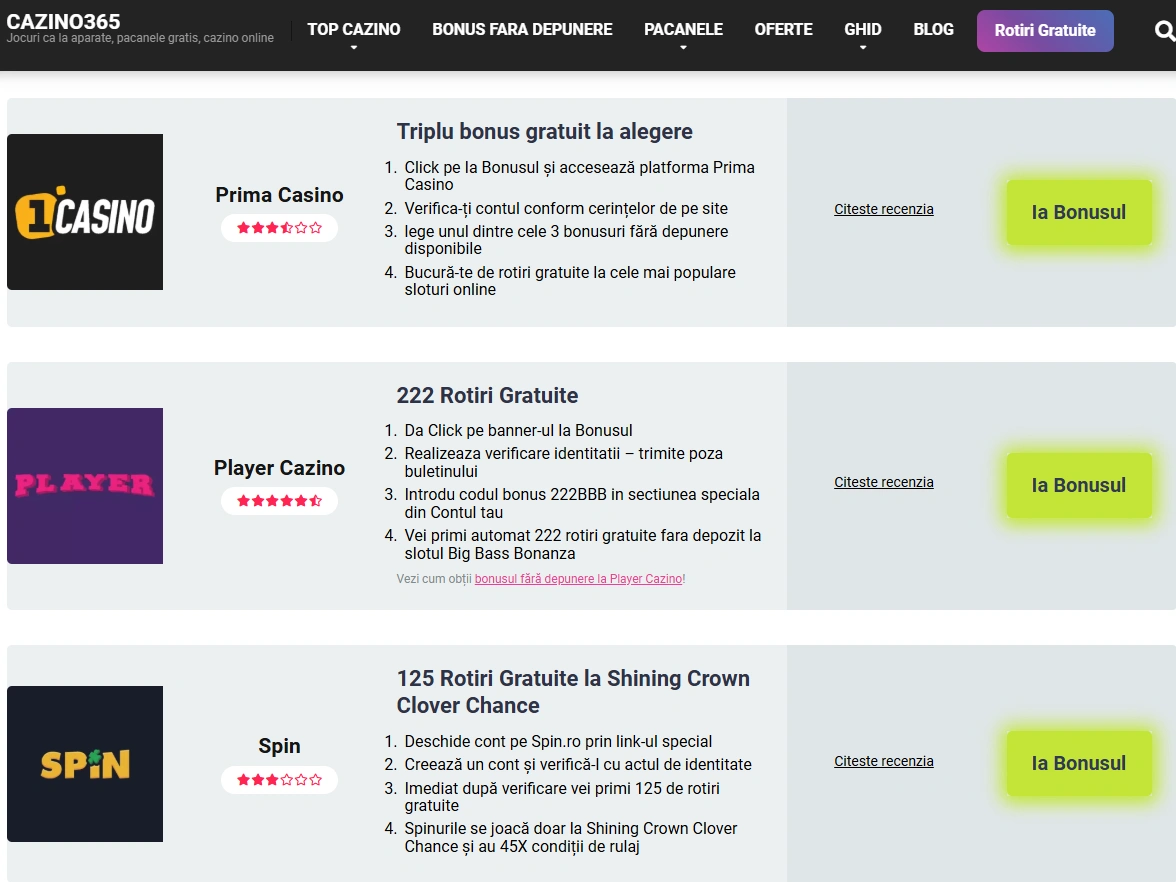Open Citeste recenzia for Prima Casino

884,209
